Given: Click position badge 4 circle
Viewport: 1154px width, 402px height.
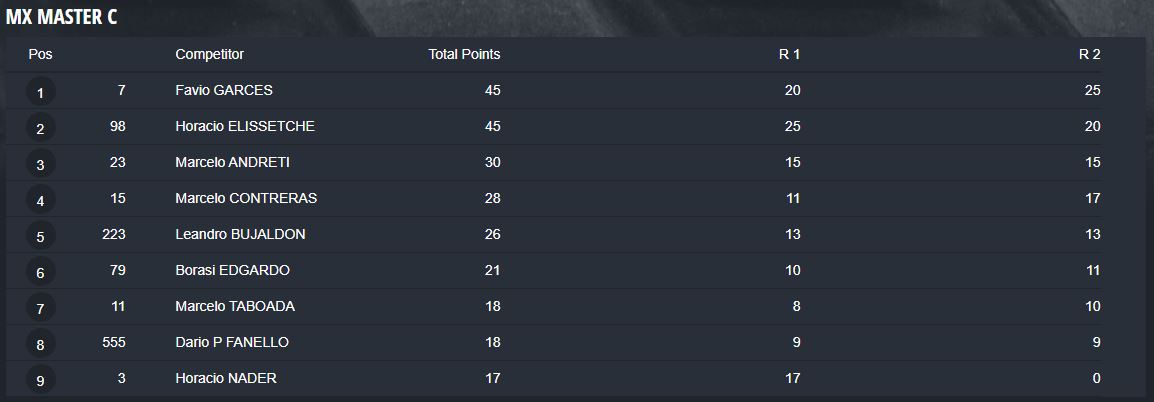Looking at the screenshot, I should (40, 200).
